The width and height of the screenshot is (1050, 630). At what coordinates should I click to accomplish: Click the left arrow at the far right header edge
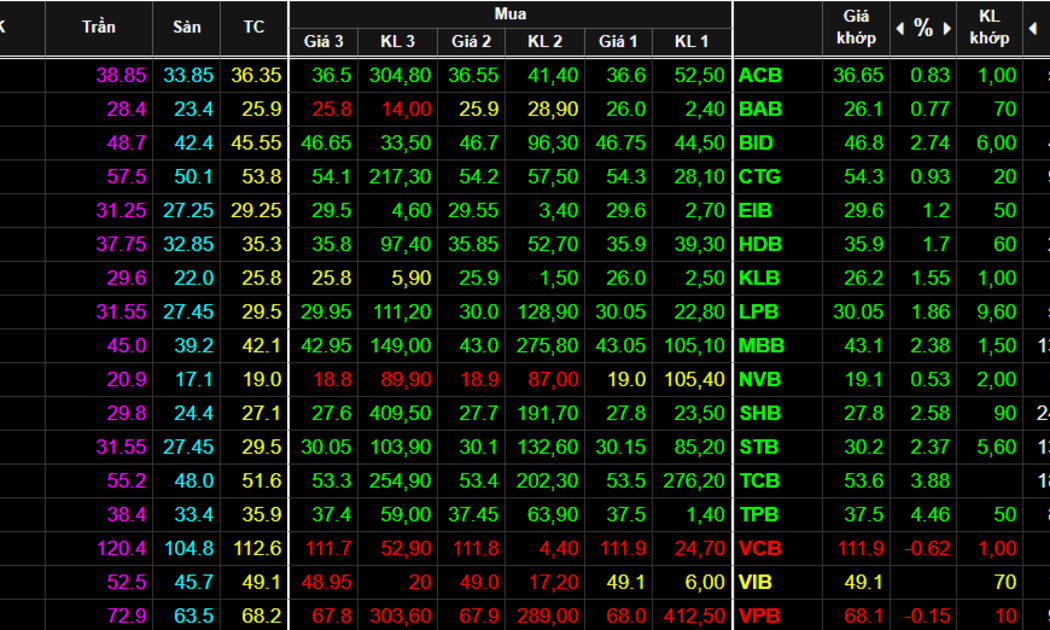(x=1033, y=28)
